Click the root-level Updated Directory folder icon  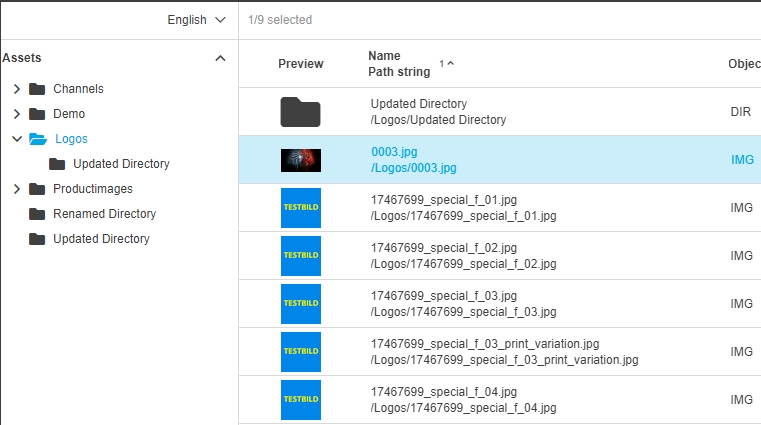click(37, 239)
